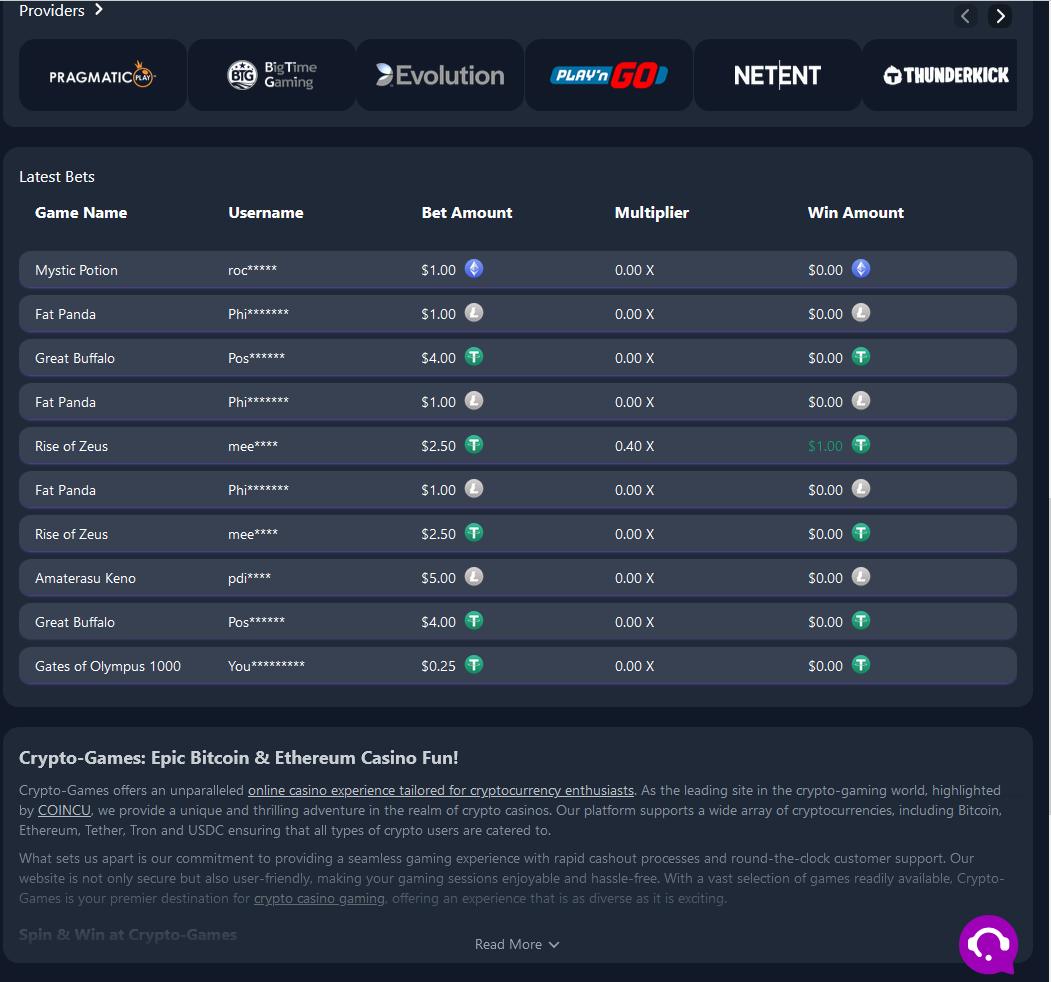Select the Mystic Potion game name
The image size is (1051, 982).
click(x=76, y=270)
